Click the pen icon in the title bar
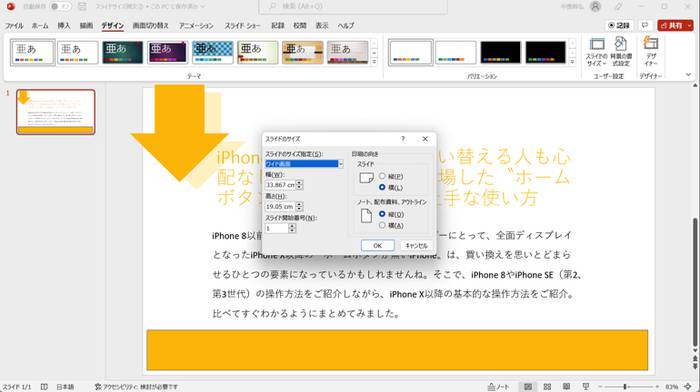Image resolution: width=700 pixels, height=392 pixels. click(618, 7)
